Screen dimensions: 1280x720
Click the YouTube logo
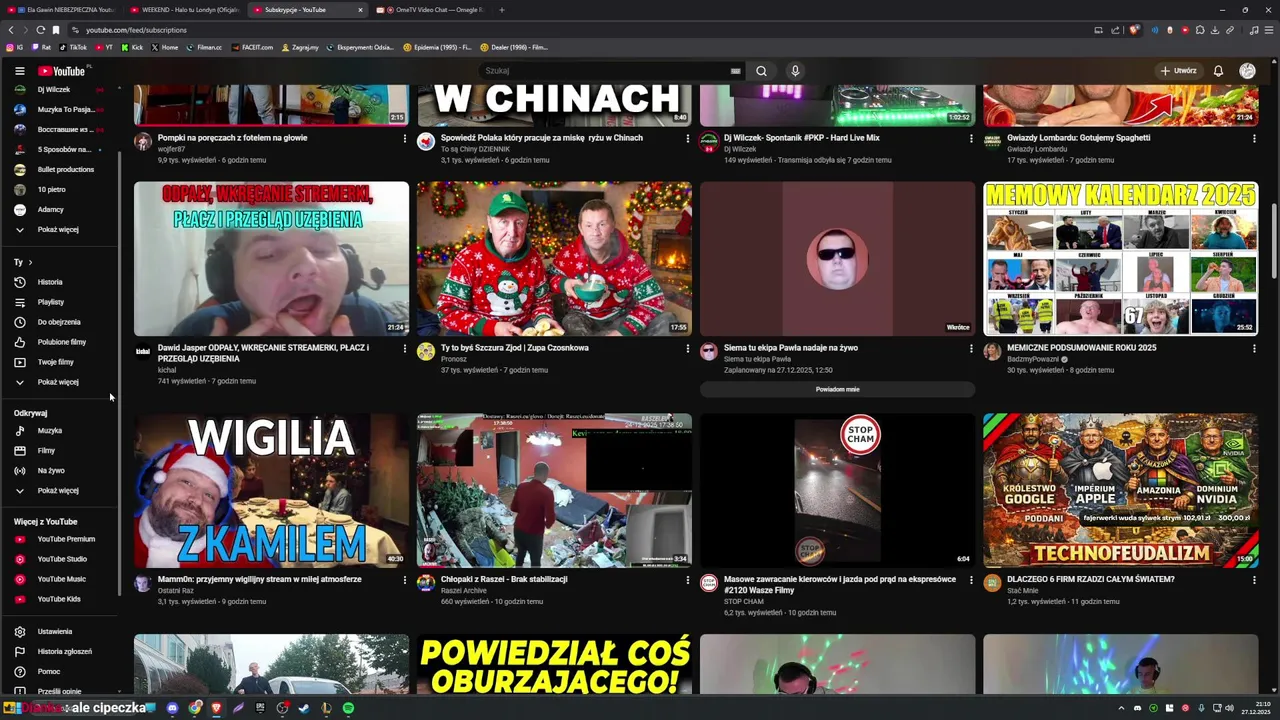click(62, 71)
